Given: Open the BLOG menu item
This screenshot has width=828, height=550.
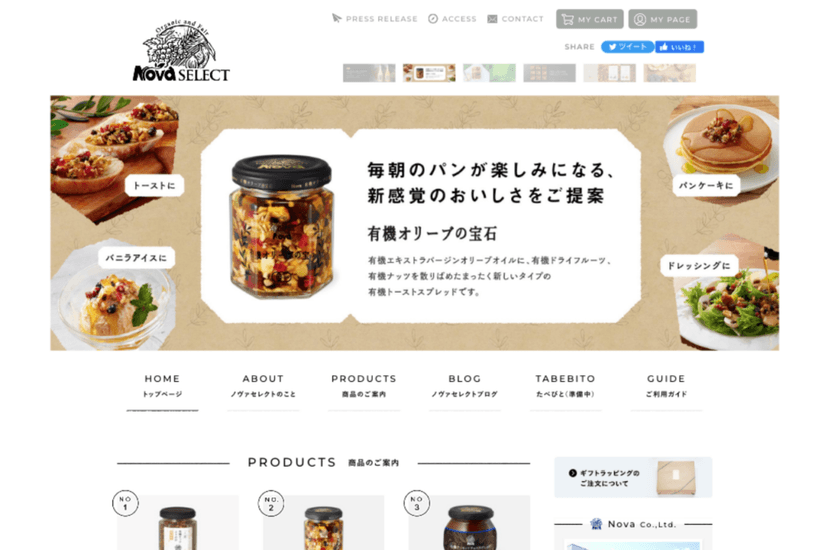Looking at the screenshot, I should point(465,386).
